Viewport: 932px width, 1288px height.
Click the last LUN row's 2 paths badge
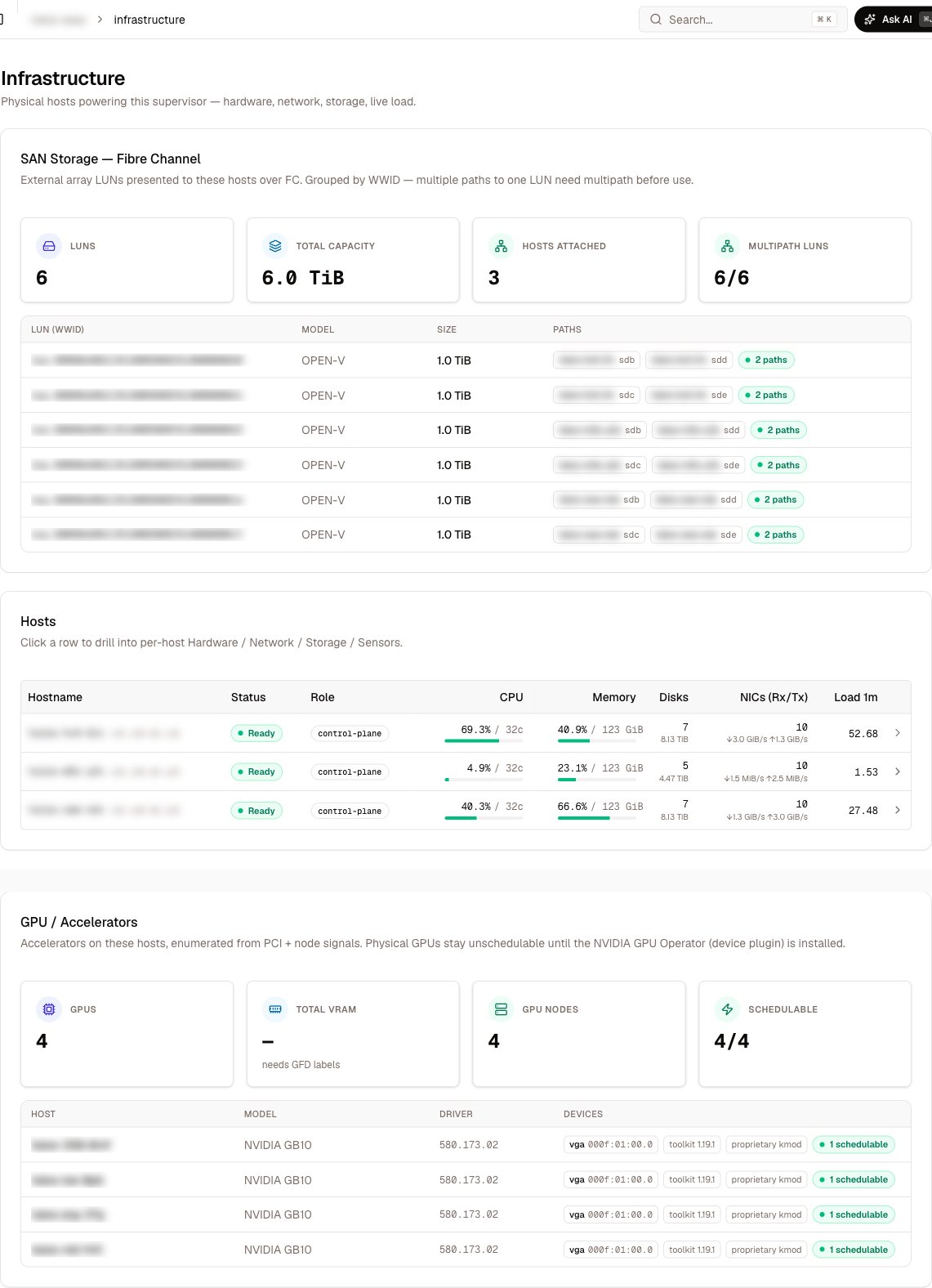pyautogui.click(x=775, y=534)
